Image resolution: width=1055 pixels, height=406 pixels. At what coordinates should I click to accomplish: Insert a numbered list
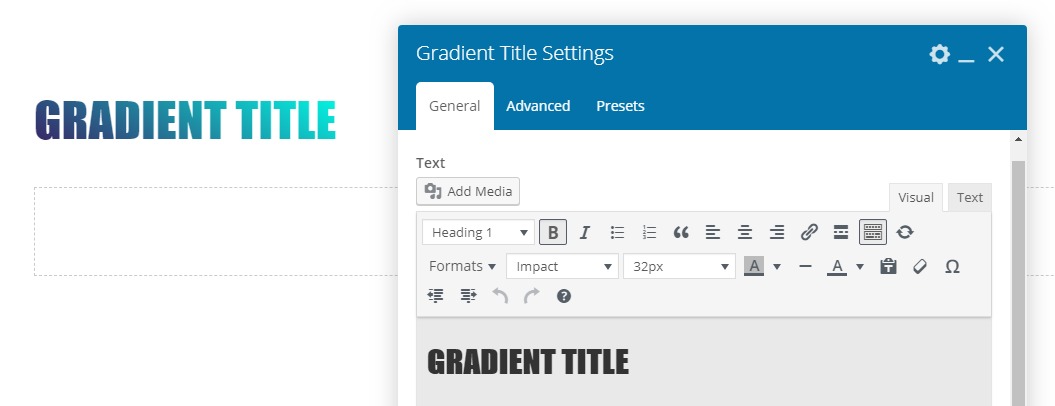[x=649, y=232]
